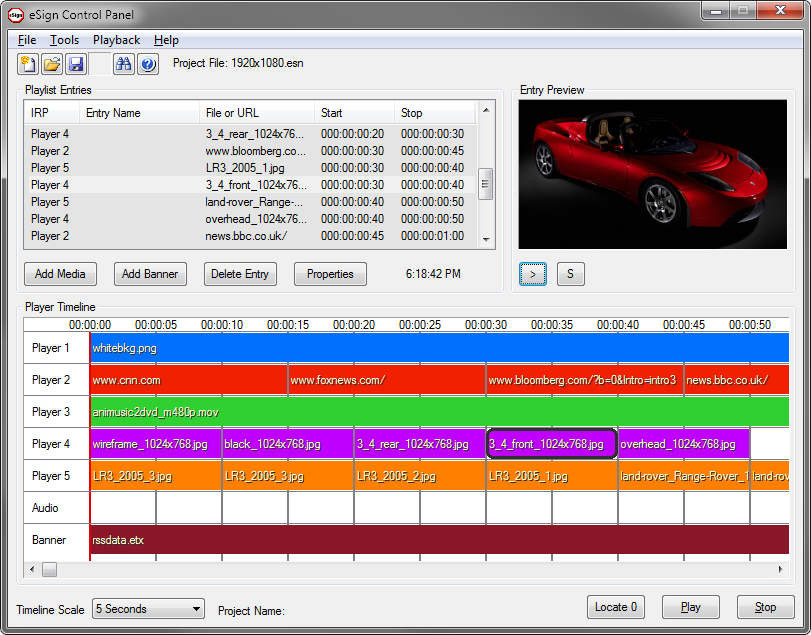Open the Playback menu
The width and height of the screenshot is (811, 635).
coord(116,40)
